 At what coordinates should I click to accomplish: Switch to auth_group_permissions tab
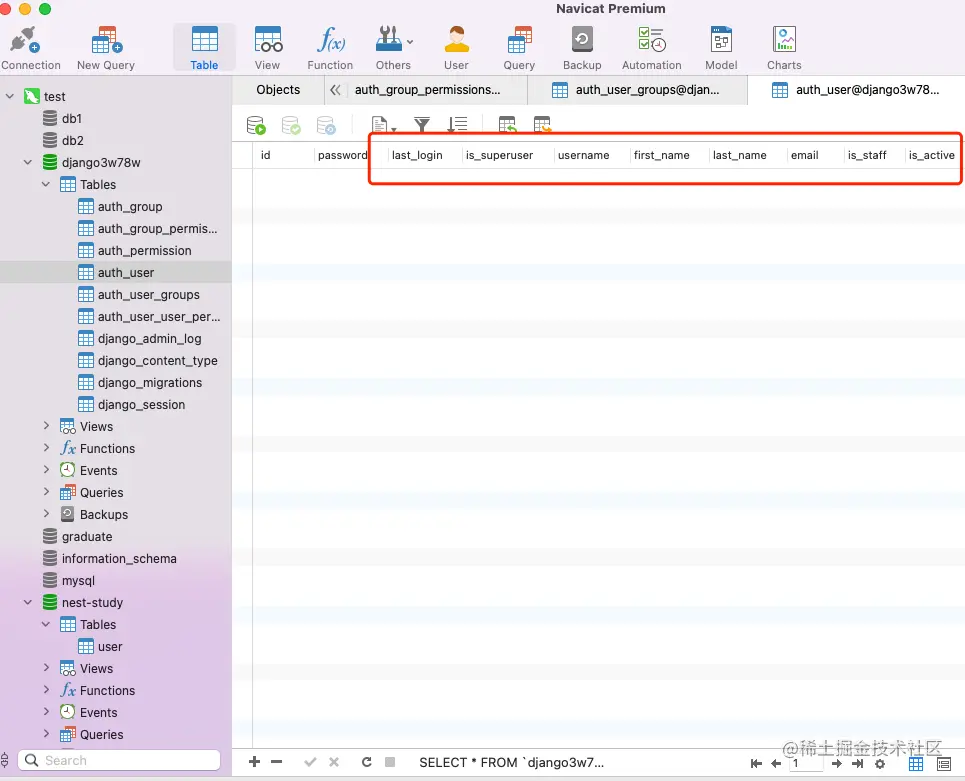[427, 90]
